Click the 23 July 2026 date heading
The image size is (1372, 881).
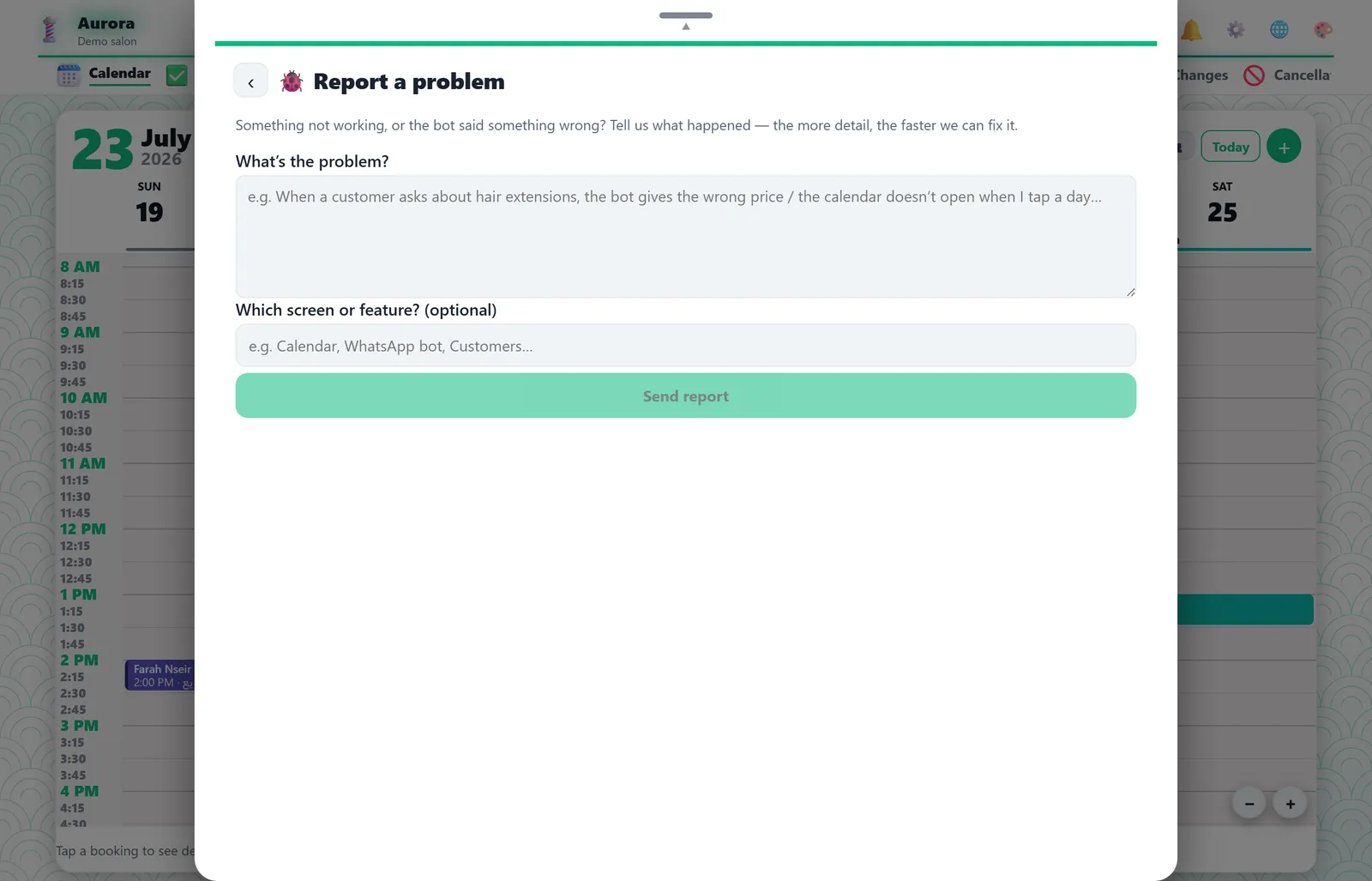[131, 148]
